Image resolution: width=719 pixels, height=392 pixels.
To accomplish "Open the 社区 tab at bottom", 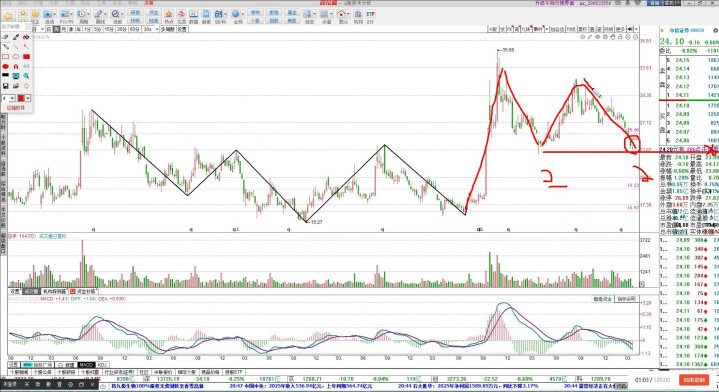I will (x=144, y=372).
